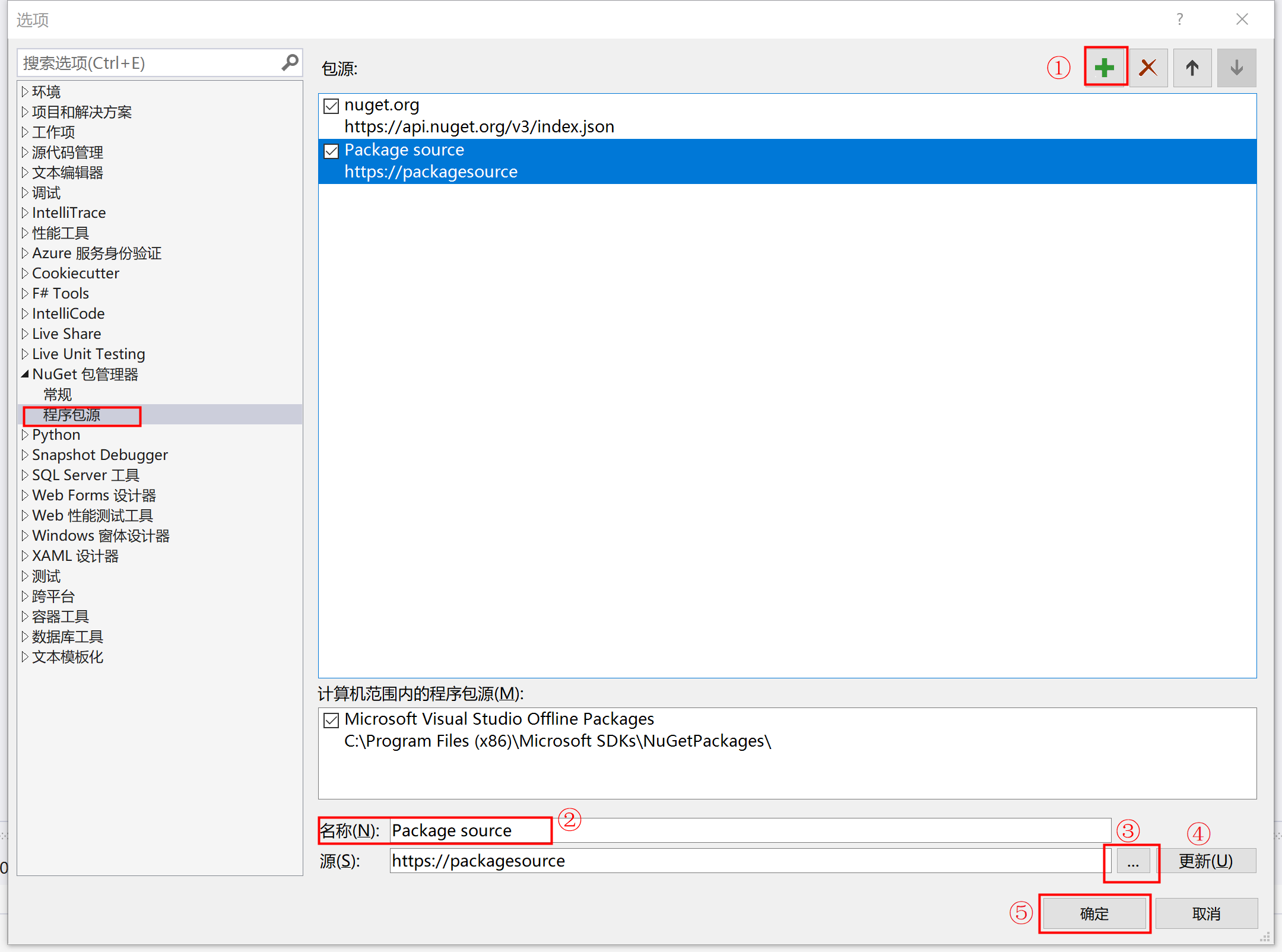Toggle the Package source checkbox
This screenshot has width=1282, height=952.
point(331,151)
